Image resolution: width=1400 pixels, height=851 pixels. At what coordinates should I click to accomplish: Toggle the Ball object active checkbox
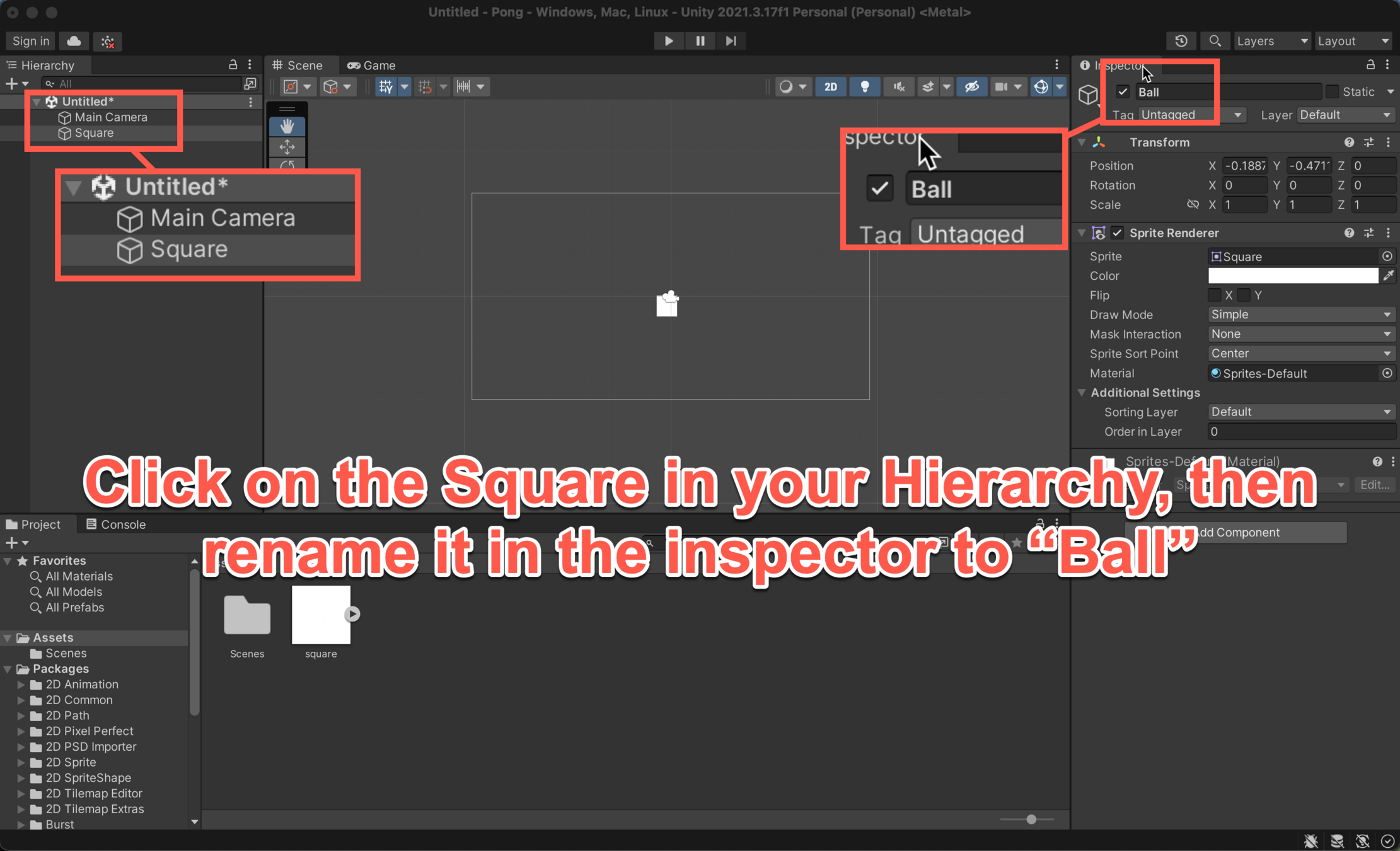click(x=1123, y=92)
